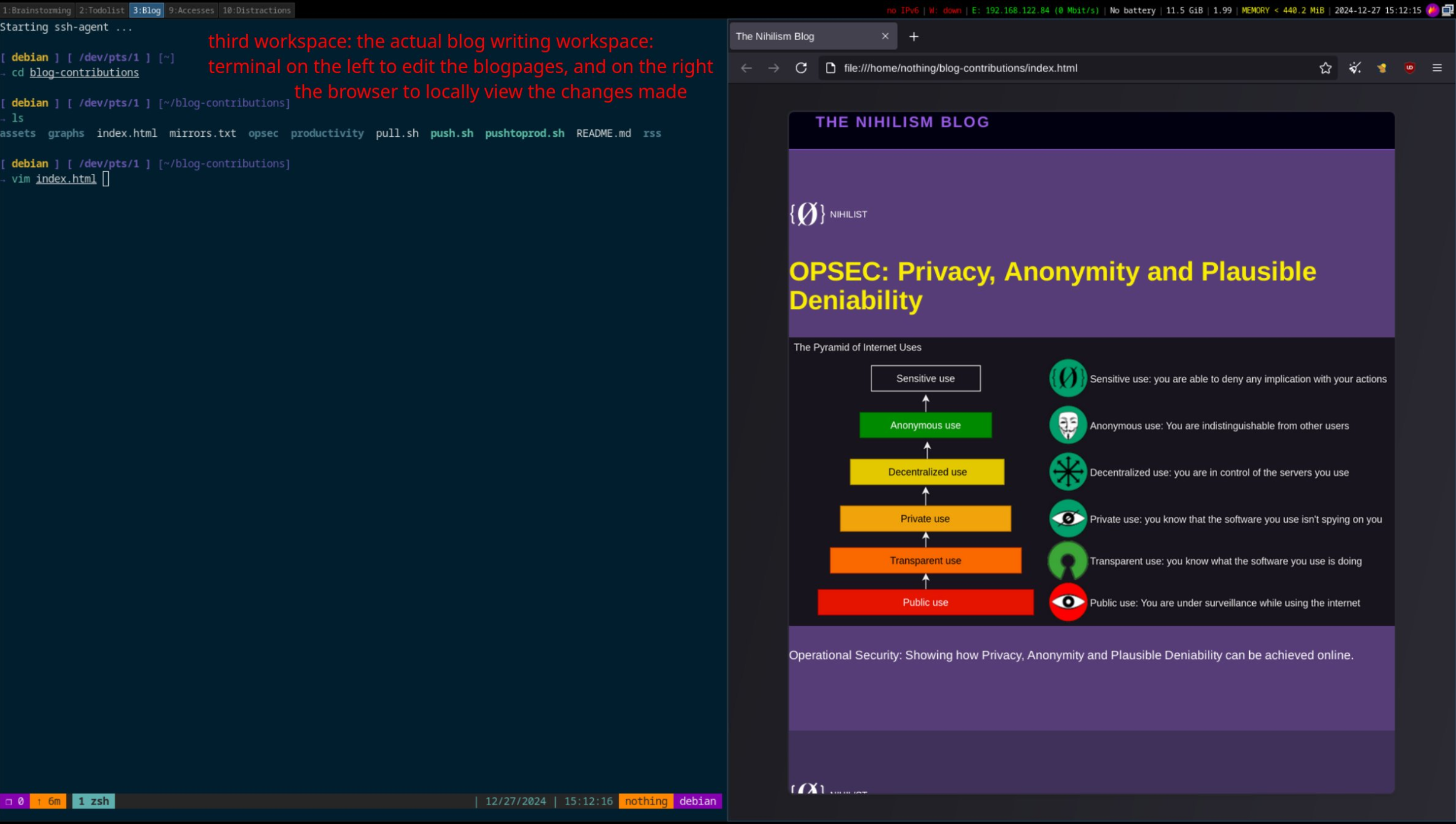Click the Nihilist logo above the OPSEC title
The width and height of the screenshot is (1456, 824).
807,214
